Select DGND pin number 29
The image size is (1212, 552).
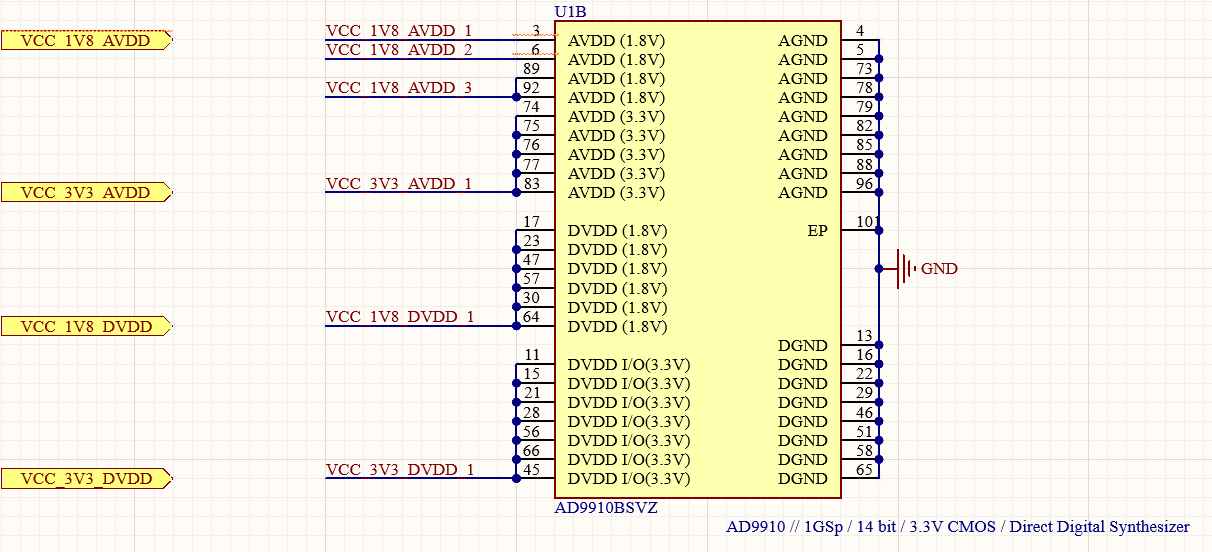[864, 393]
